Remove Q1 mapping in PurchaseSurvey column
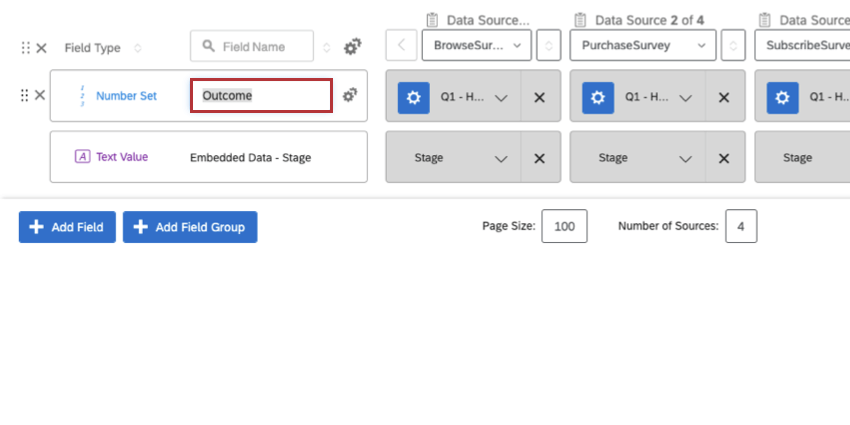The height and width of the screenshot is (425, 850). pos(724,97)
